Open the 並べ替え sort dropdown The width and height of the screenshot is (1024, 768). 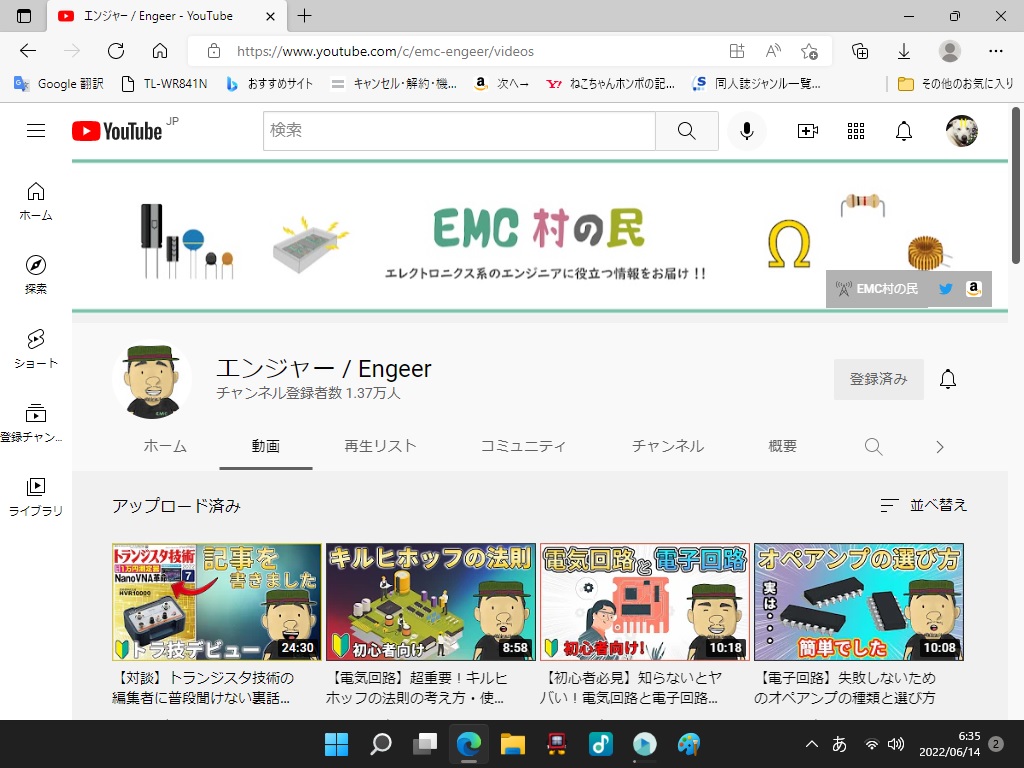click(923, 505)
